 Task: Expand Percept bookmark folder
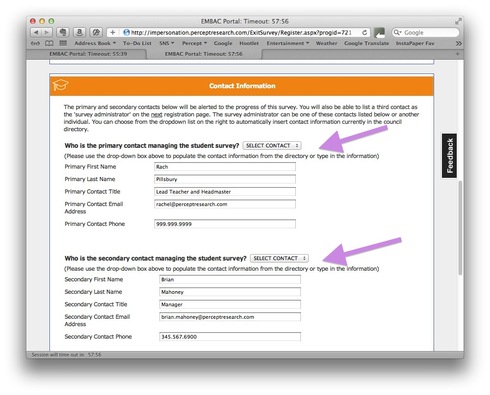(194, 43)
